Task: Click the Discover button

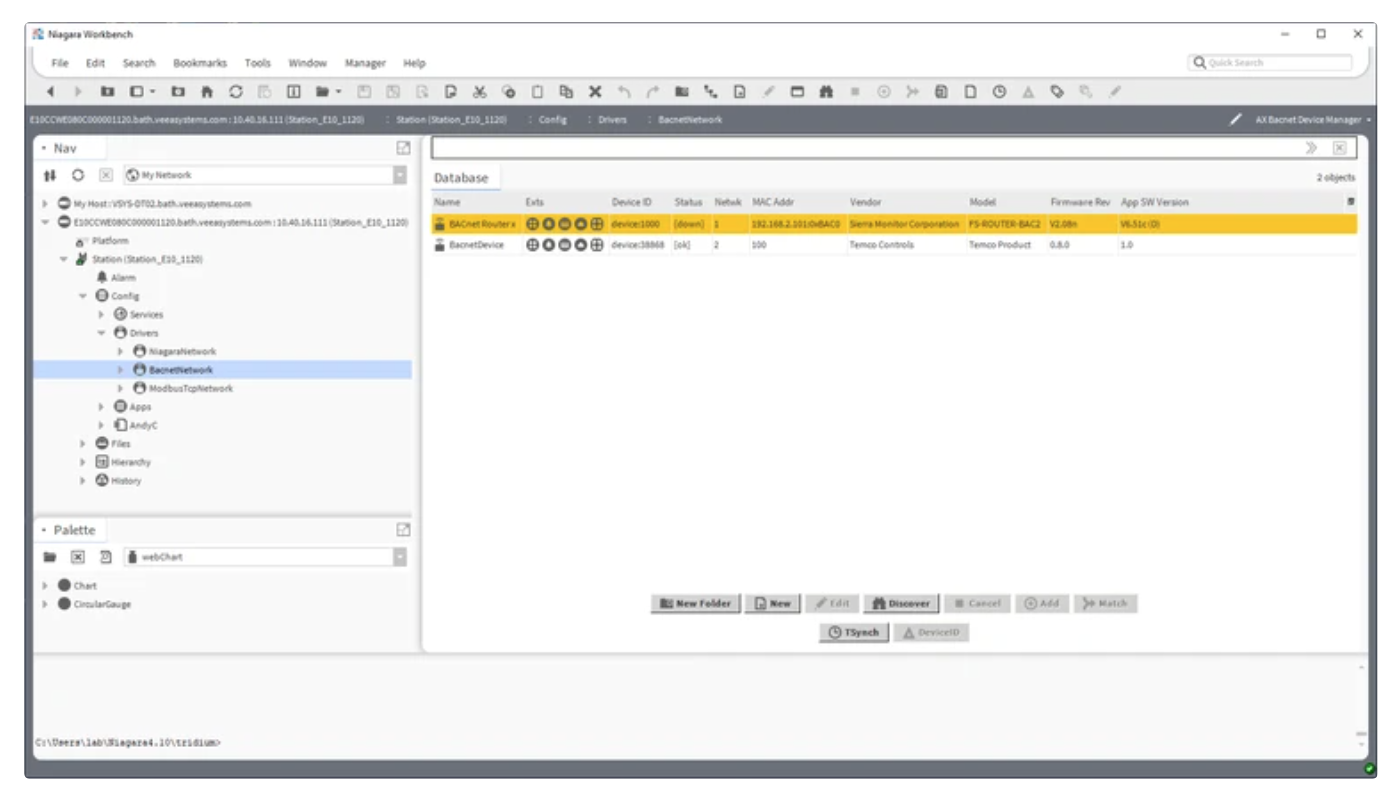Action: click(x=901, y=604)
